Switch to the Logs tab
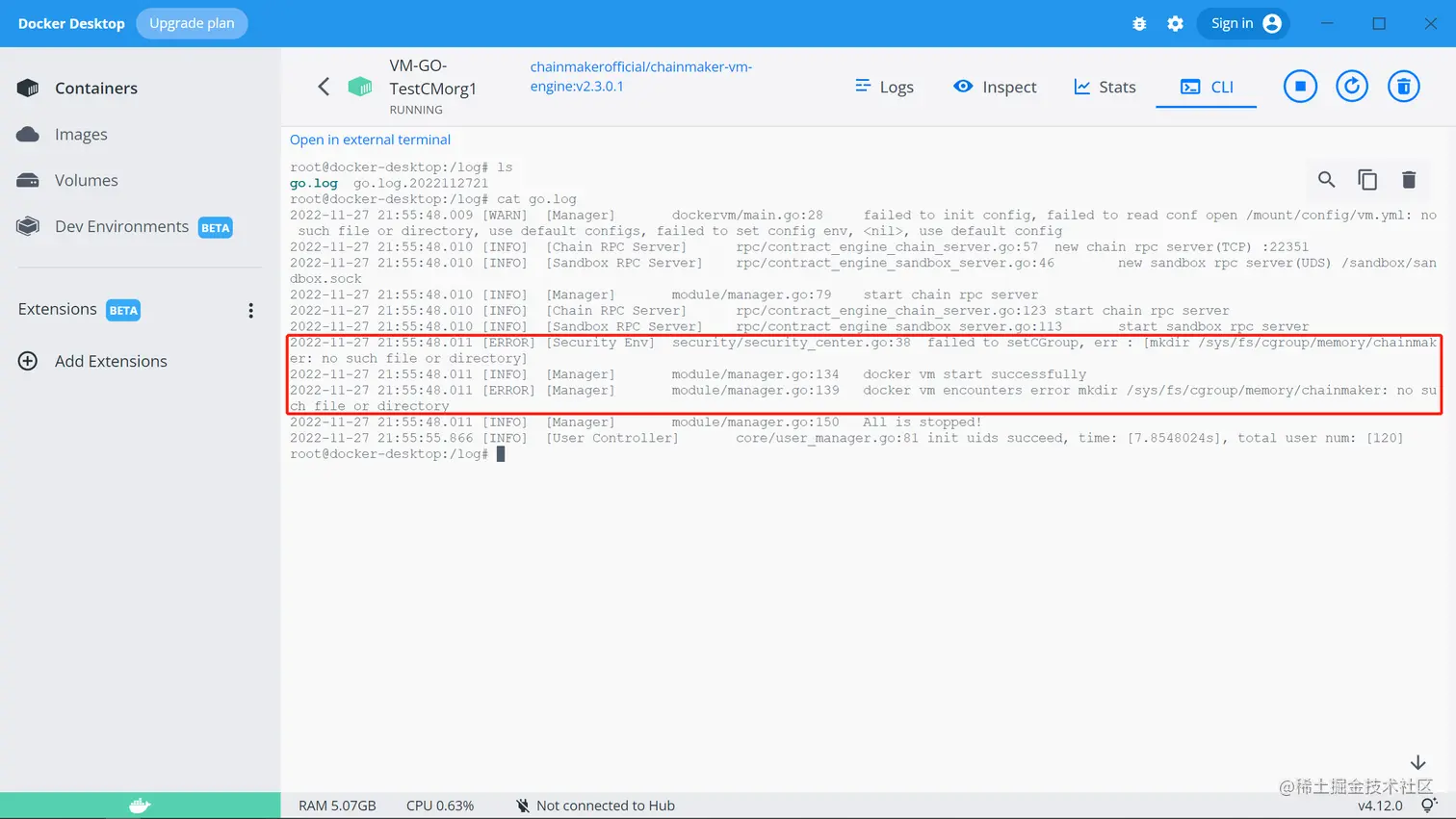The height and width of the screenshot is (819, 1456). [x=884, y=87]
